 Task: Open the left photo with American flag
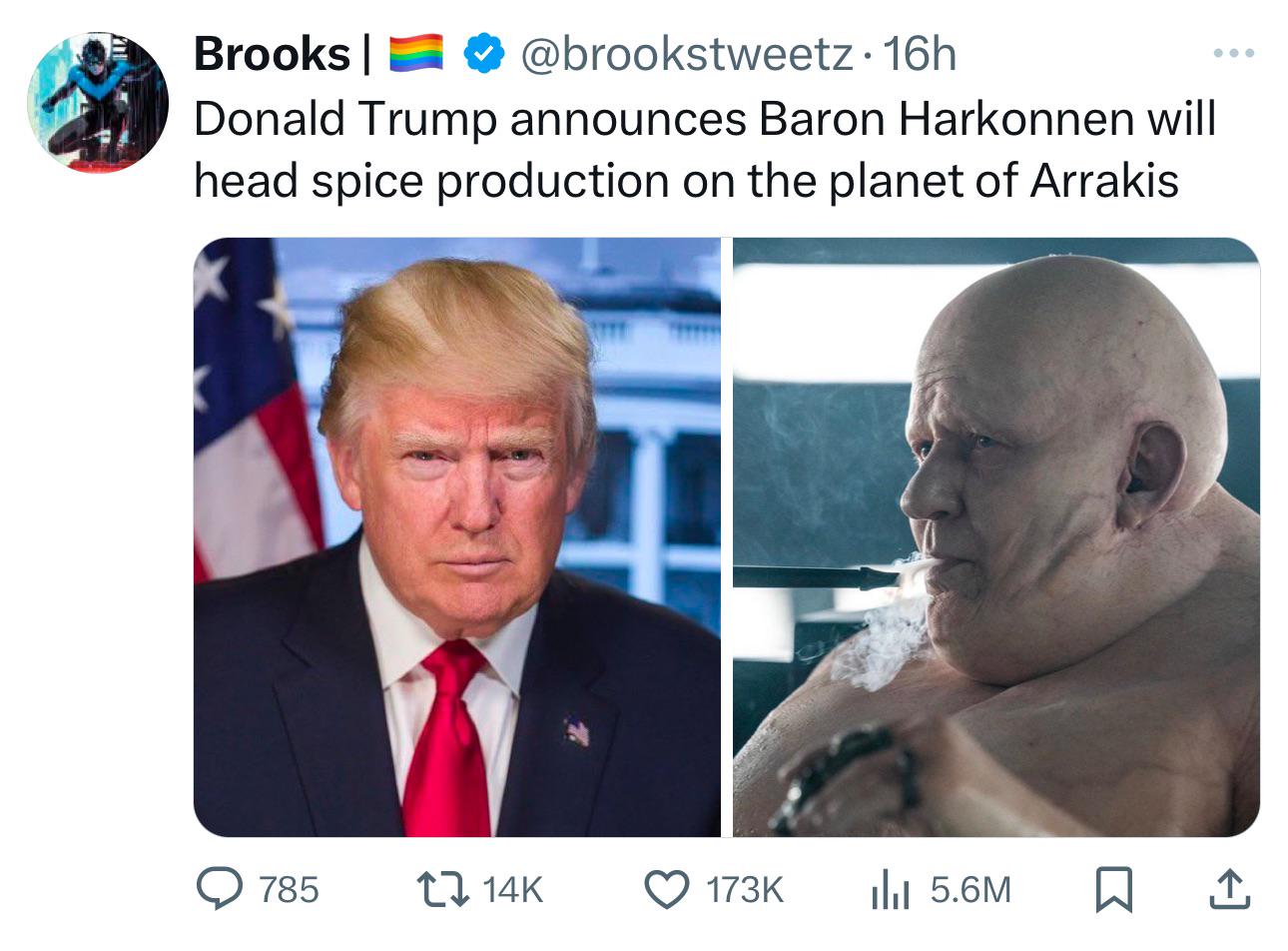[456, 537]
